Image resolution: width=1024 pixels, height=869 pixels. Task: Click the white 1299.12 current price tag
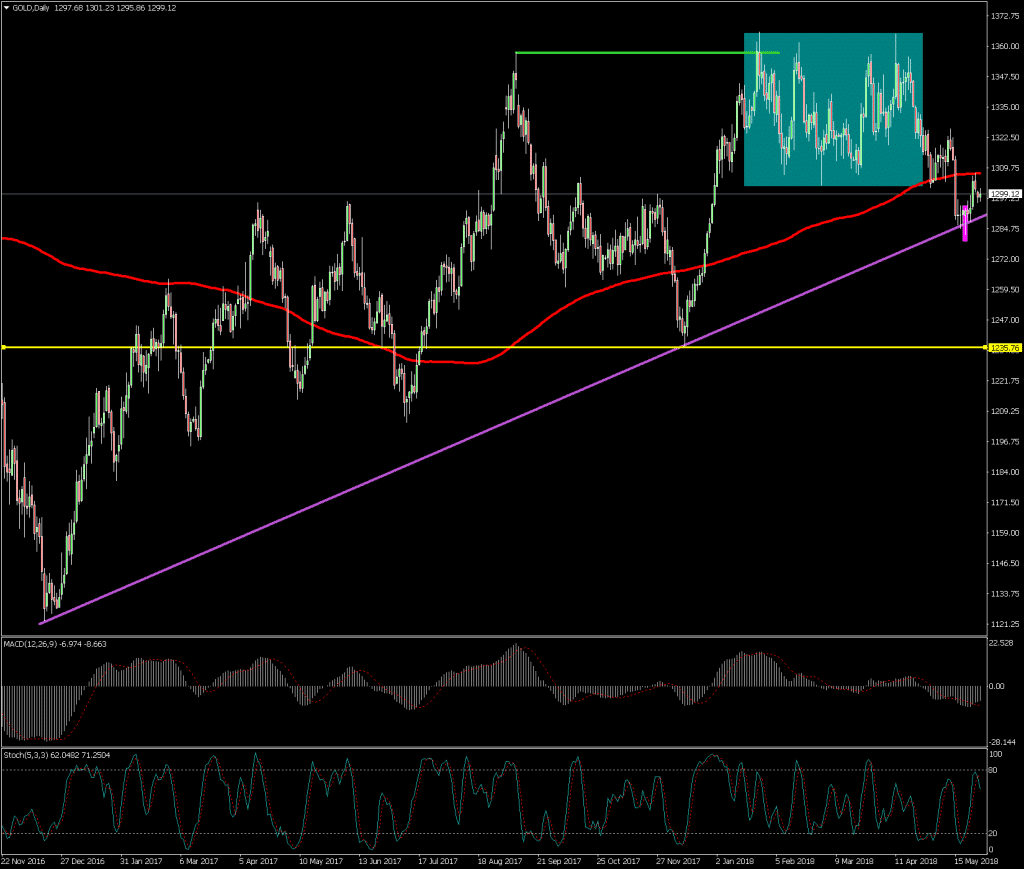click(x=1004, y=194)
